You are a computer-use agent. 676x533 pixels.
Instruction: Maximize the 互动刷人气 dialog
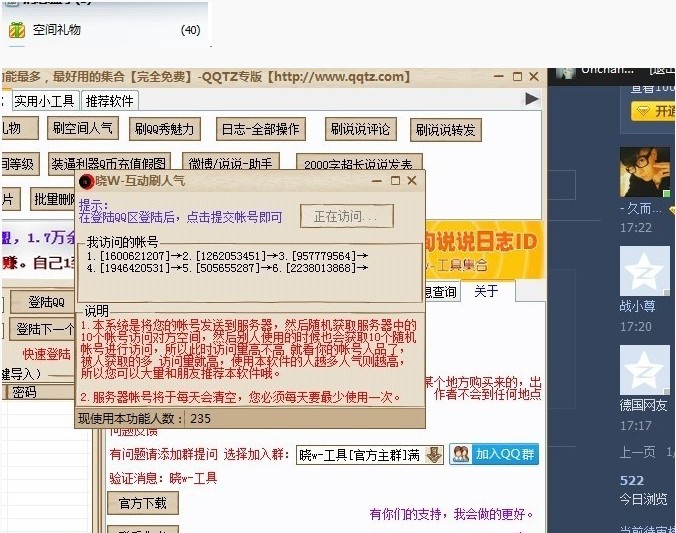click(396, 181)
